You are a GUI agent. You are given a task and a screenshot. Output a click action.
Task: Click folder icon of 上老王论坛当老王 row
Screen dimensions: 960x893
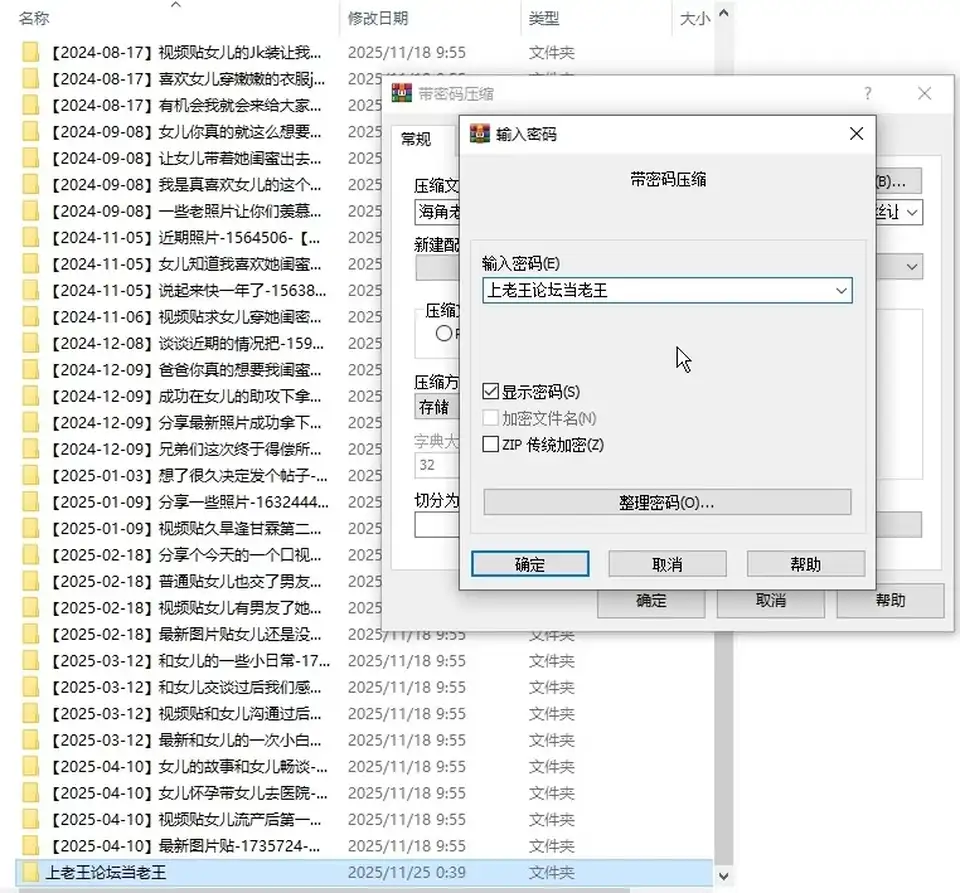[31, 872]
